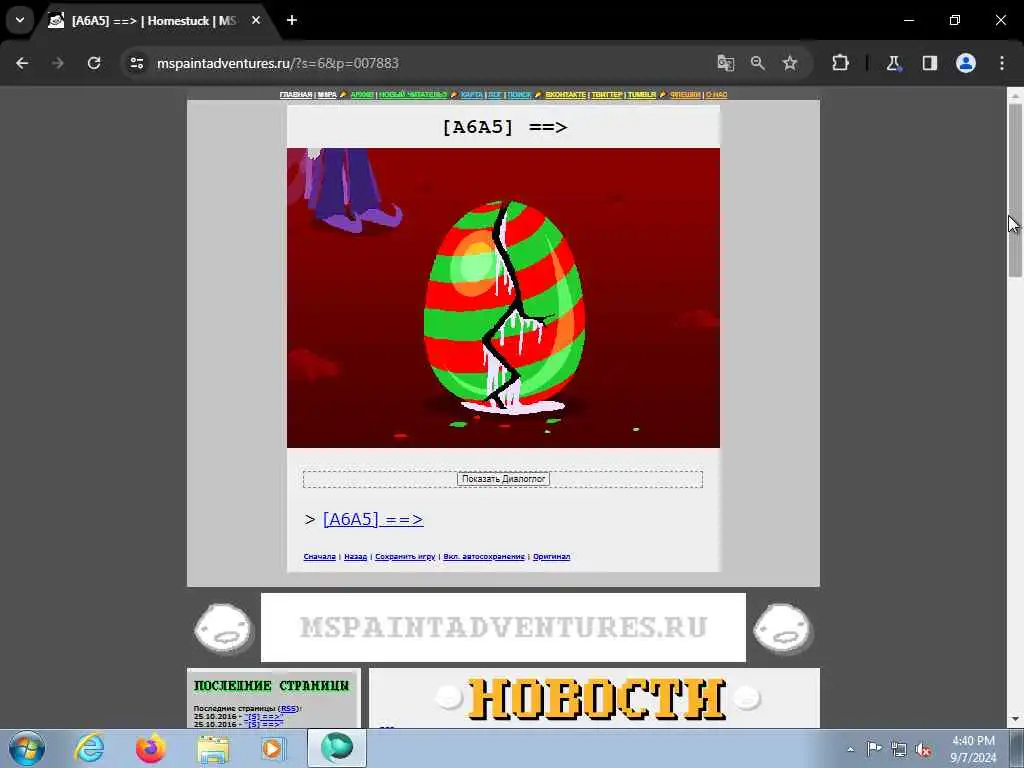
Task: Click the network tray icon
Action: pyautogui.click(x=899, y=749)
